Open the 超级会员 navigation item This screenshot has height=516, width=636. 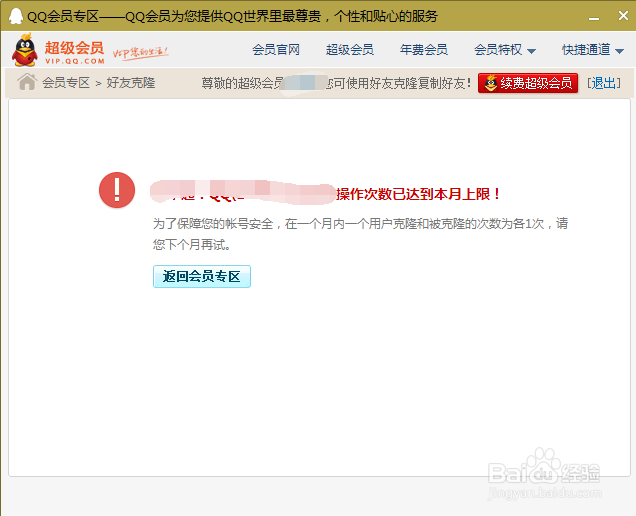pyautogui.click(x=350, y=50)
